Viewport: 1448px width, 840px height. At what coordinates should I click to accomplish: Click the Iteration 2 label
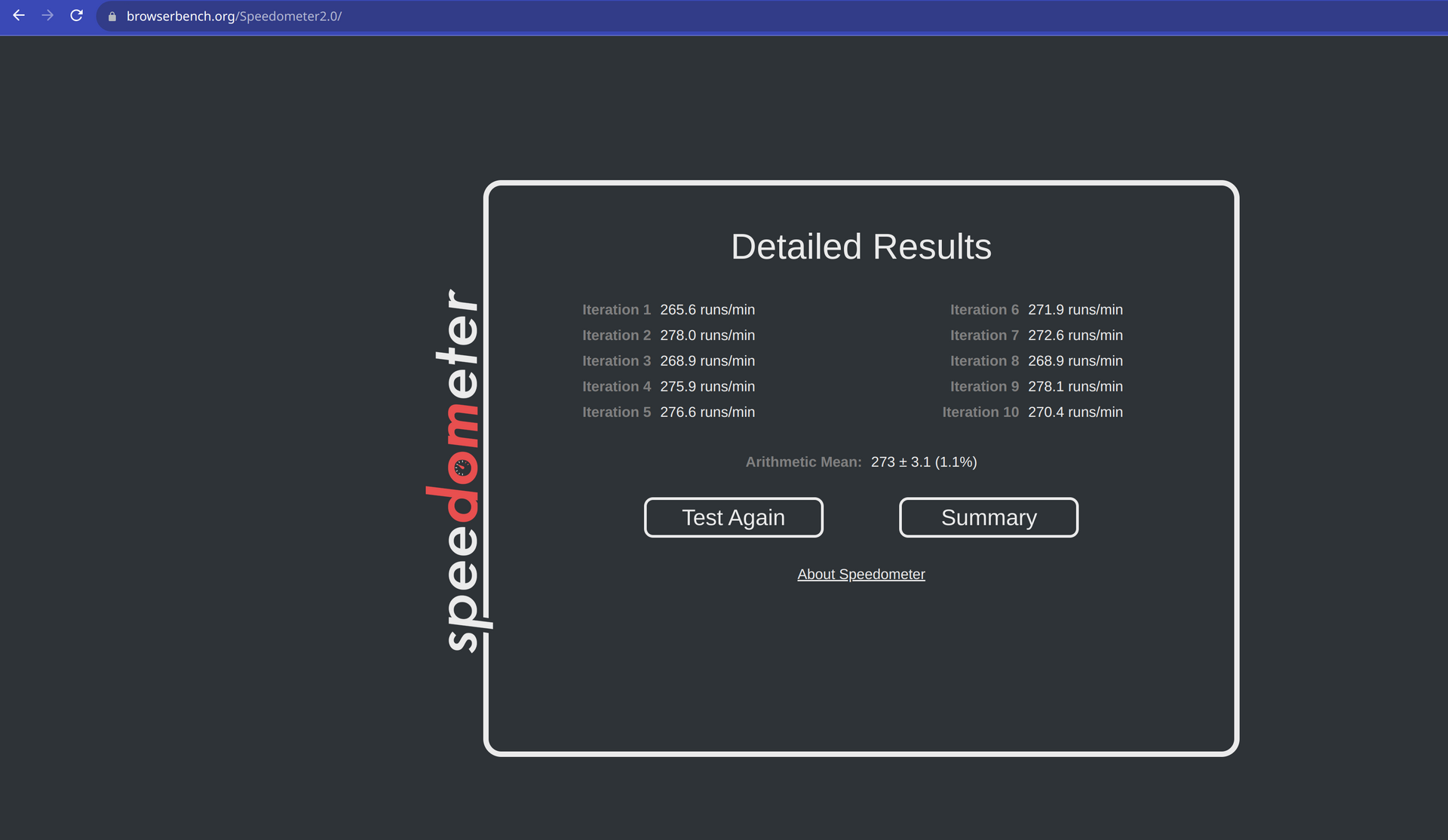pos(616,336)
